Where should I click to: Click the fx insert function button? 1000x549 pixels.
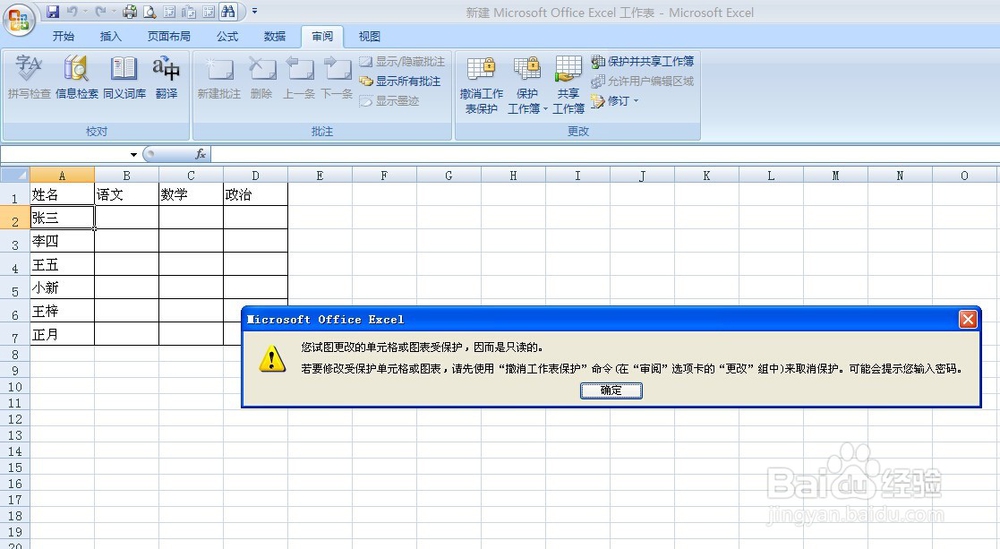pyautogui.click(x=200, y=154)
